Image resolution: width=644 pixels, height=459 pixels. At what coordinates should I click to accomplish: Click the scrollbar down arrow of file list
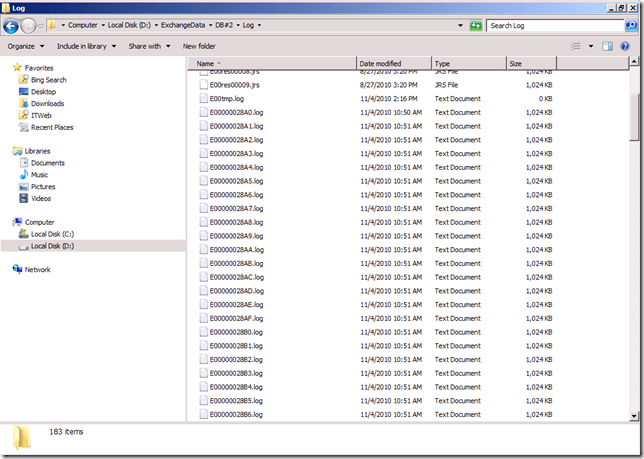point(634,416)
